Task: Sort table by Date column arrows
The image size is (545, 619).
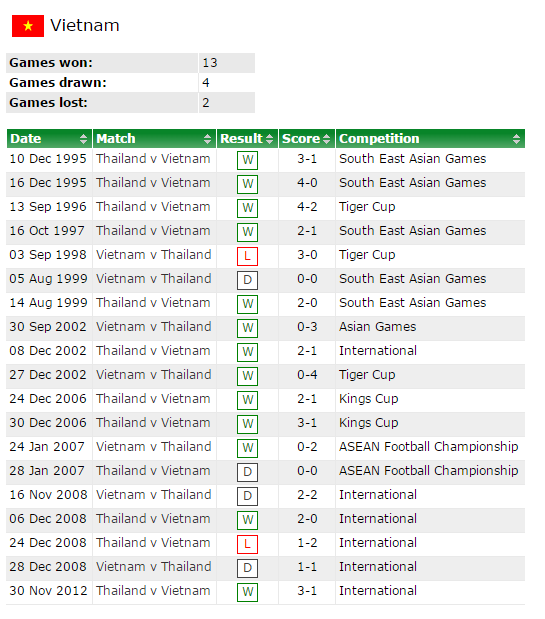Action: 83,139
